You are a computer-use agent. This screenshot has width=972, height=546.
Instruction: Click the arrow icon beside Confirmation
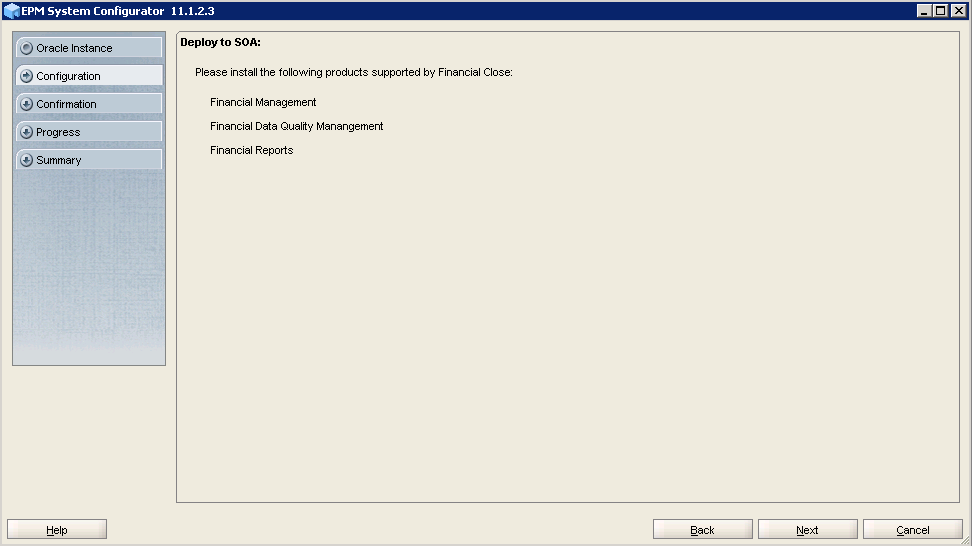point(26,104)
